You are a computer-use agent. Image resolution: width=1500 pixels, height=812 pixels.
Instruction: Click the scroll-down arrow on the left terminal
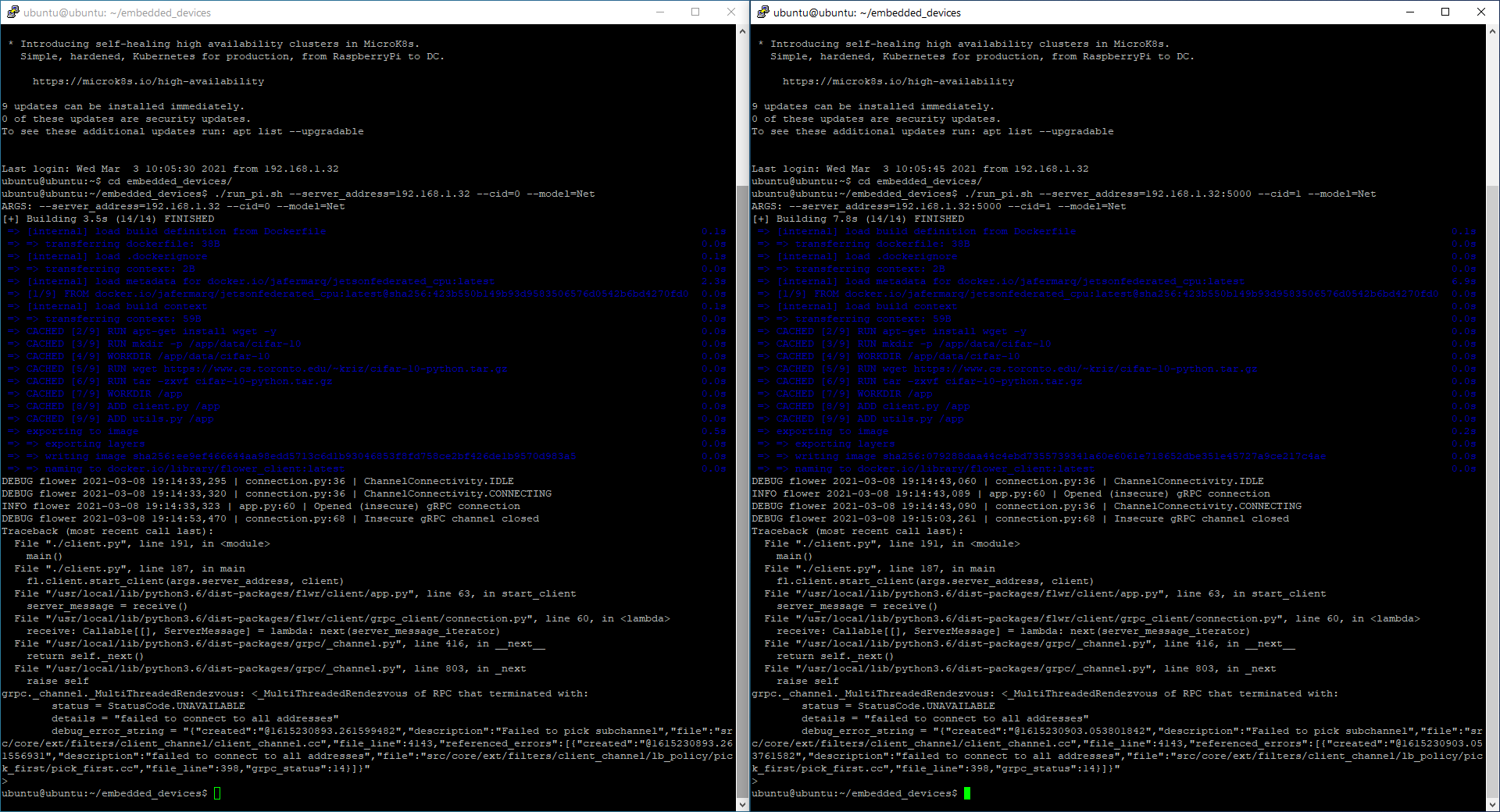[741, 804]
